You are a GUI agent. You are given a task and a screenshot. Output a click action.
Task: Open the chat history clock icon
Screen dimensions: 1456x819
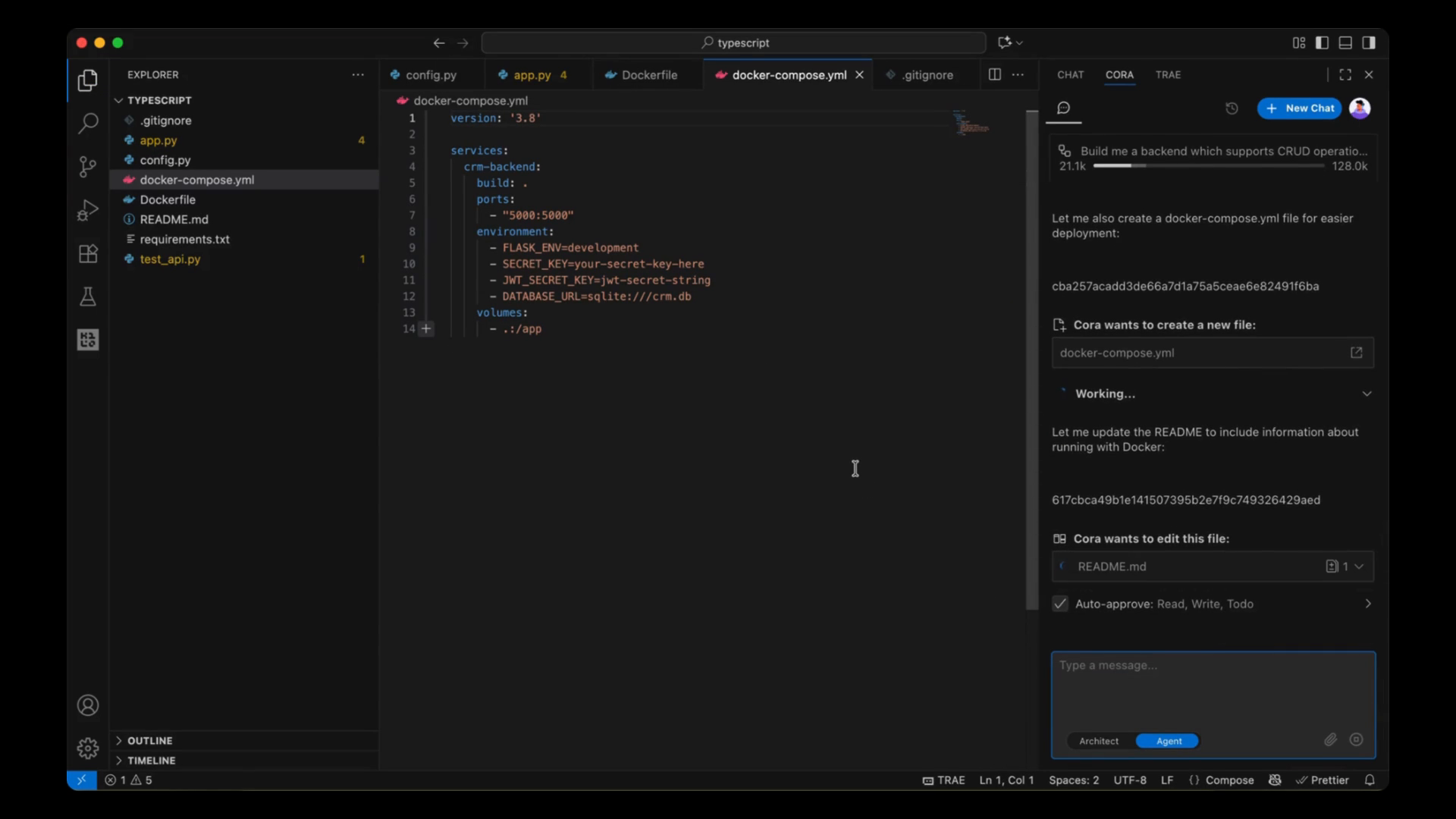(1232, 108)
